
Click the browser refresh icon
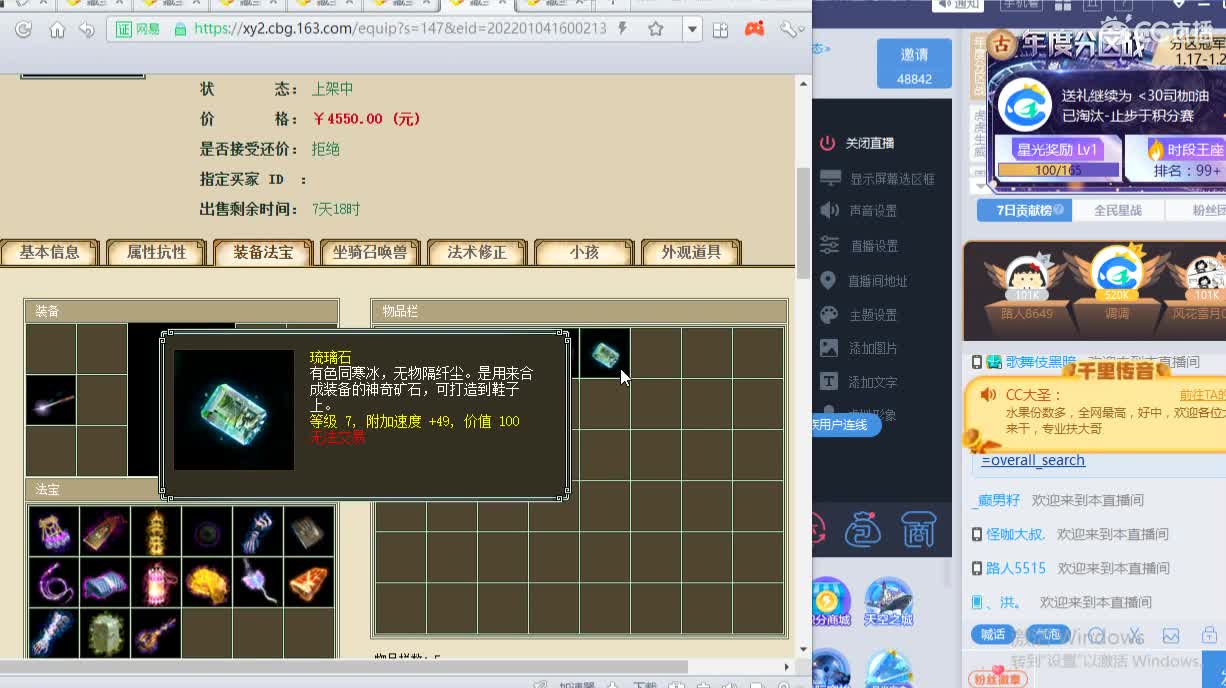pos(23,30)
